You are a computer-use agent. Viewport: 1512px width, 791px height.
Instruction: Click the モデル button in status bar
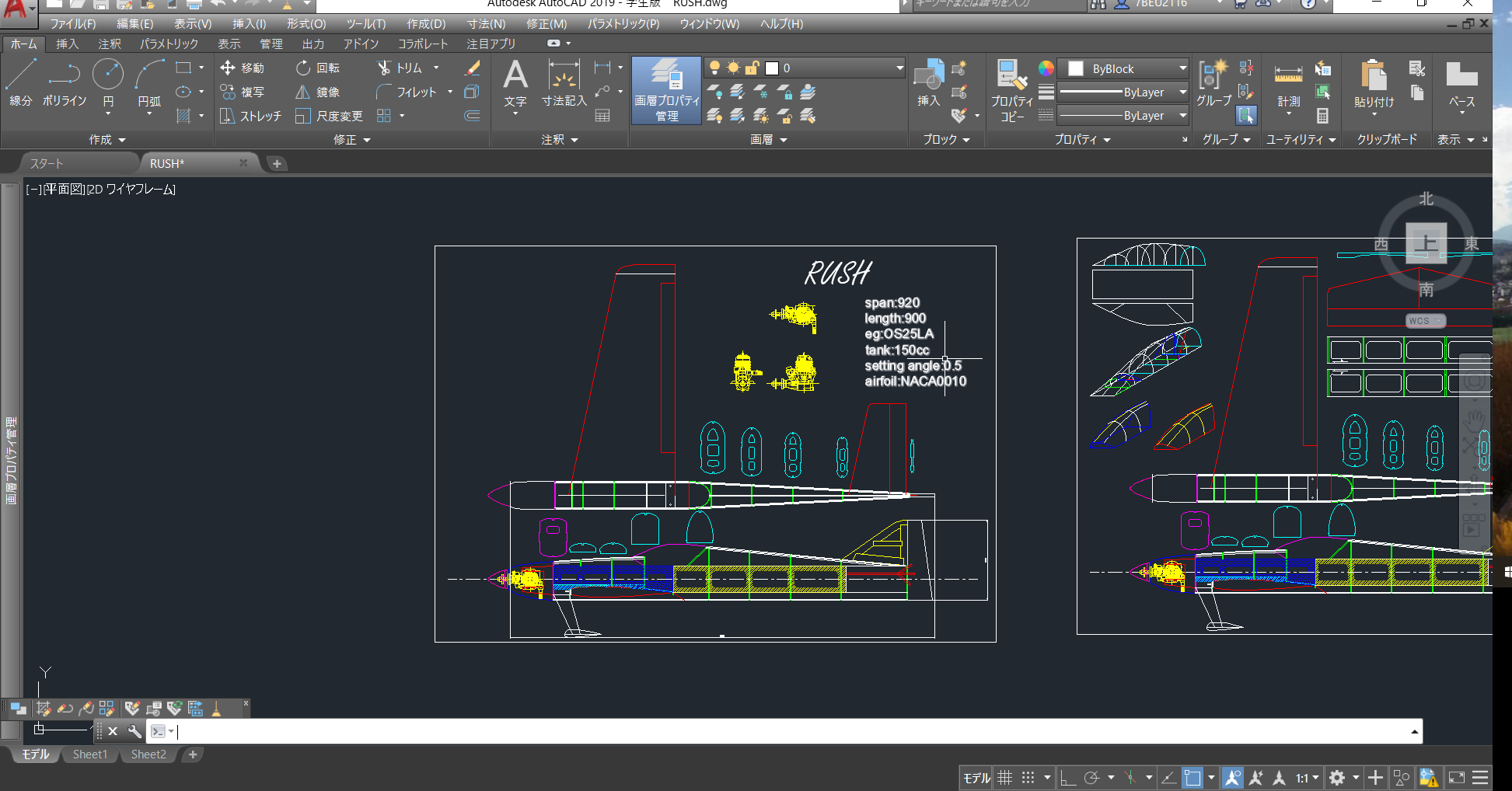tap(976, 778)
